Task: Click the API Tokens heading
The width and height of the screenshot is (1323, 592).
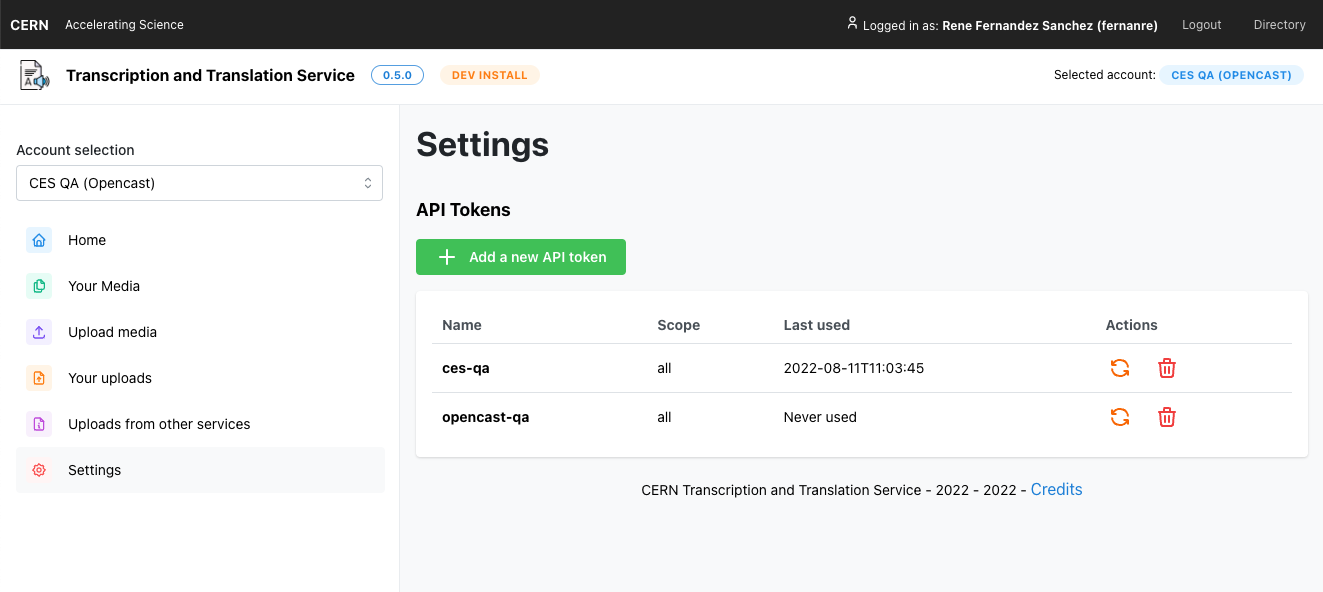Action: tap(463, 210)
